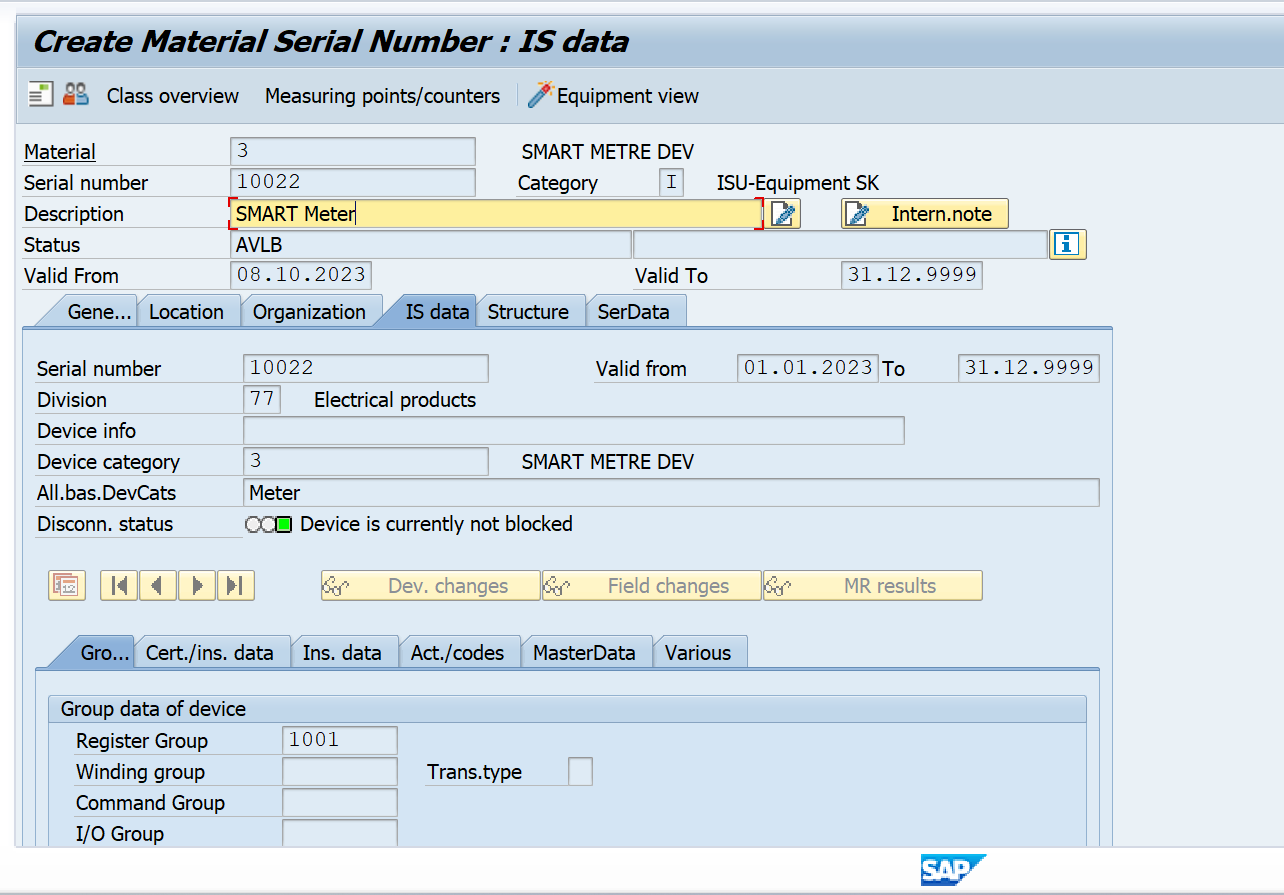Click the Device info field
This screenshot has height=895, width=1284.
574,430
